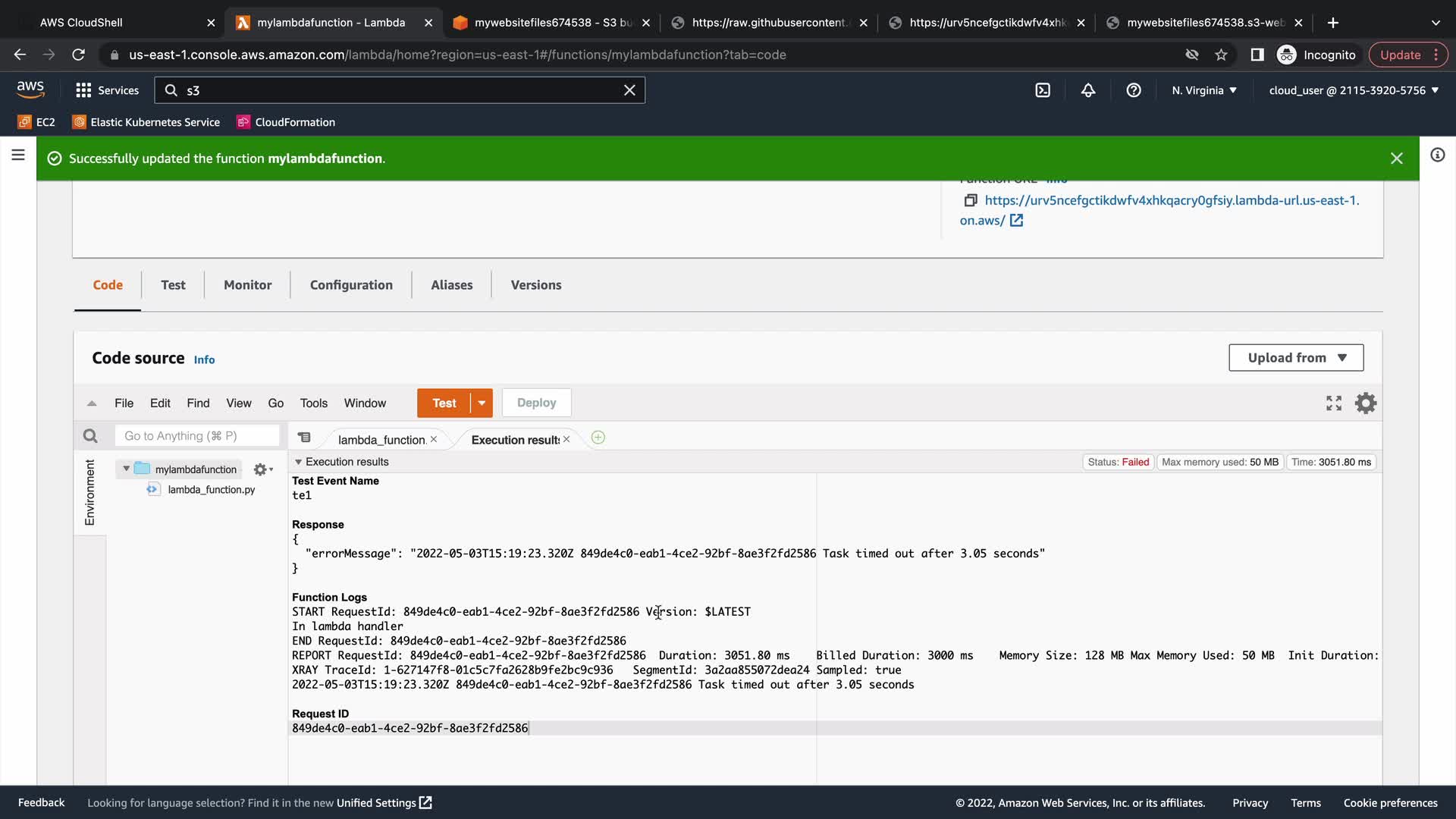Open the AWS side navigation hamburger menu
1456x819 pixels.
click(18, 155)
